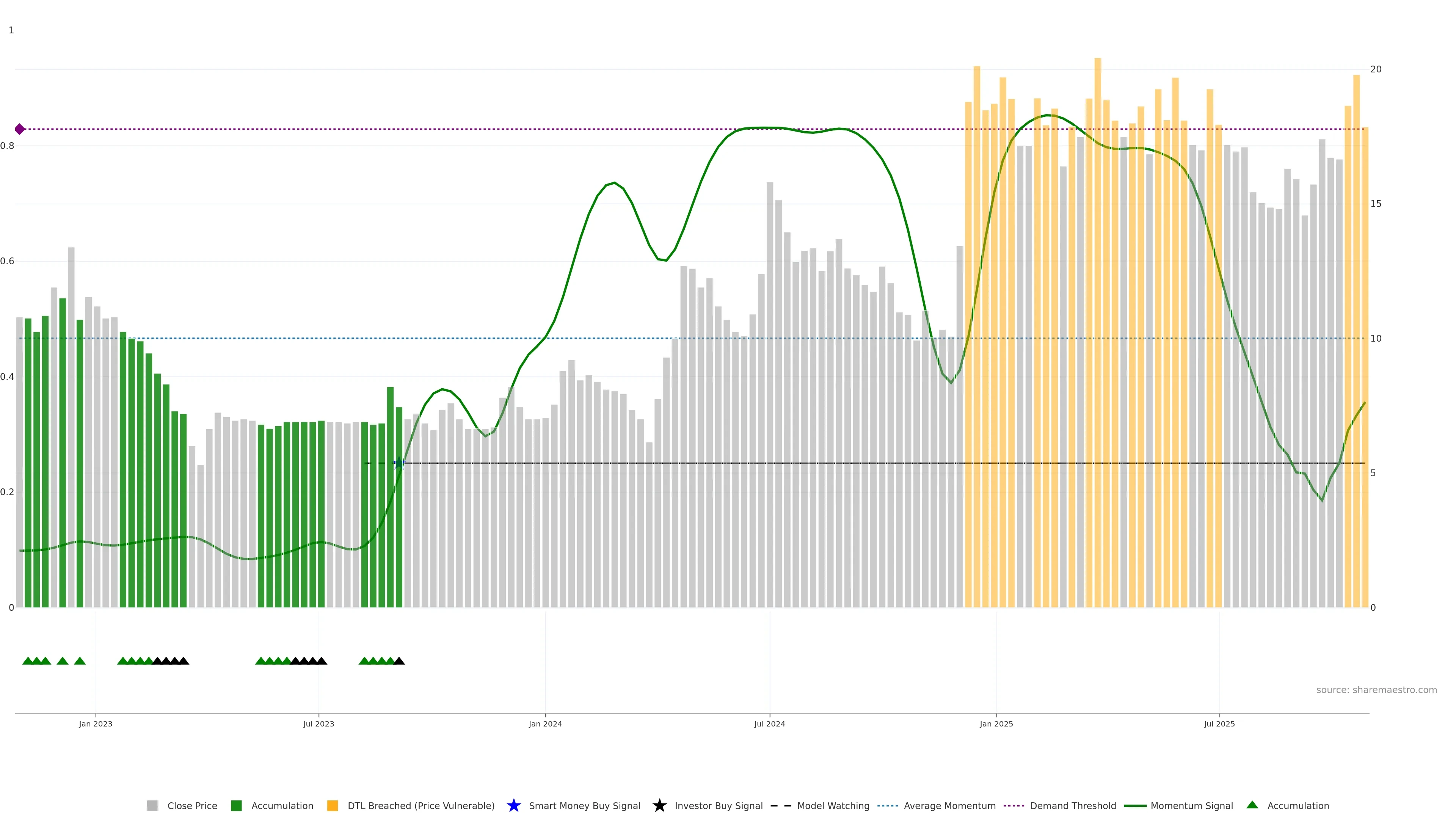Click the Jan 2023 axis label
The image size is (1456, 819).
[96, 724]
